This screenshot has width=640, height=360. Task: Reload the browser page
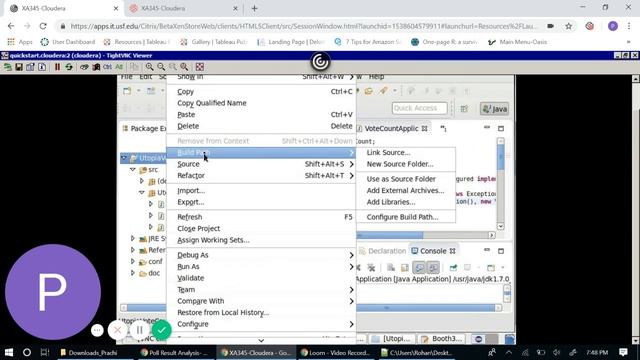coord(43,26)
